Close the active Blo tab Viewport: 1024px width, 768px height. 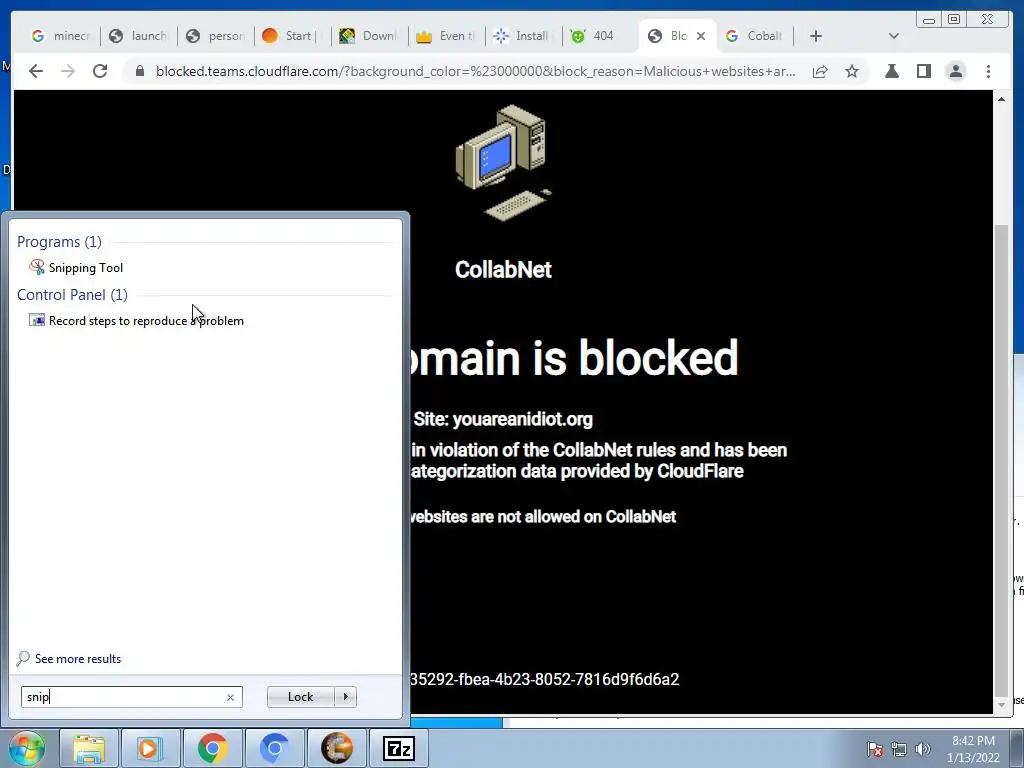click(x=701, y=36)
